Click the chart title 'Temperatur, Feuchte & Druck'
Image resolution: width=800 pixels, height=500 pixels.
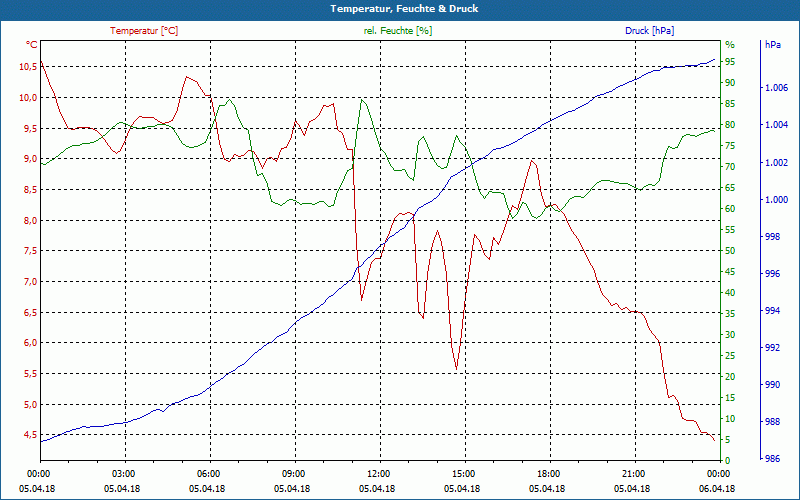coord(404,9)
